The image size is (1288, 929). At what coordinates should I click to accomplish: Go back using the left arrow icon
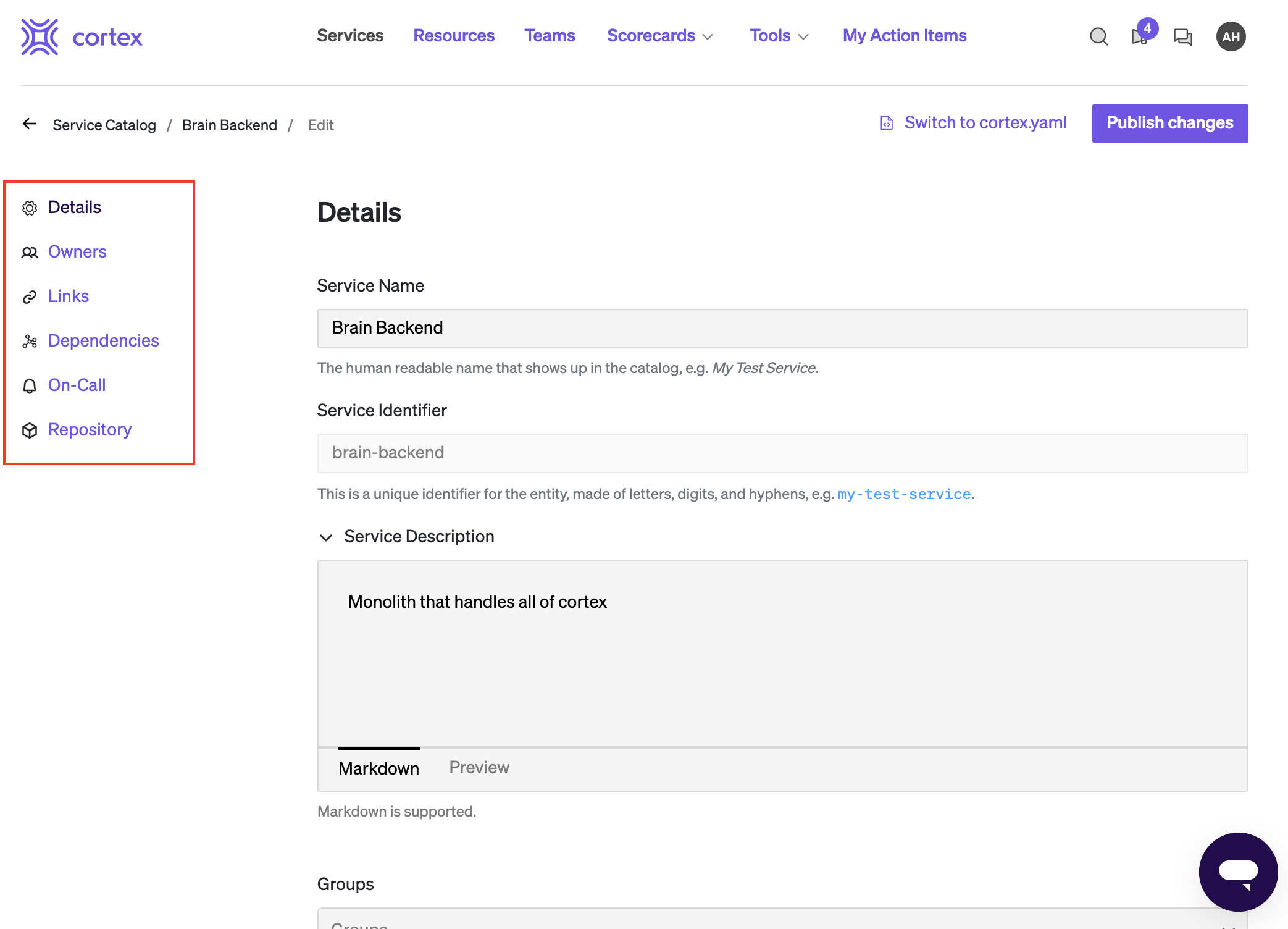pos(30,124)
